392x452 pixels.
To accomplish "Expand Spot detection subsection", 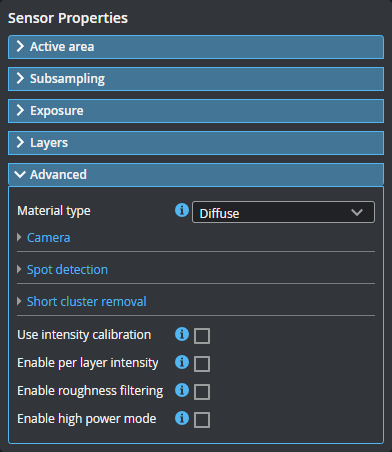I will (67, 270).
